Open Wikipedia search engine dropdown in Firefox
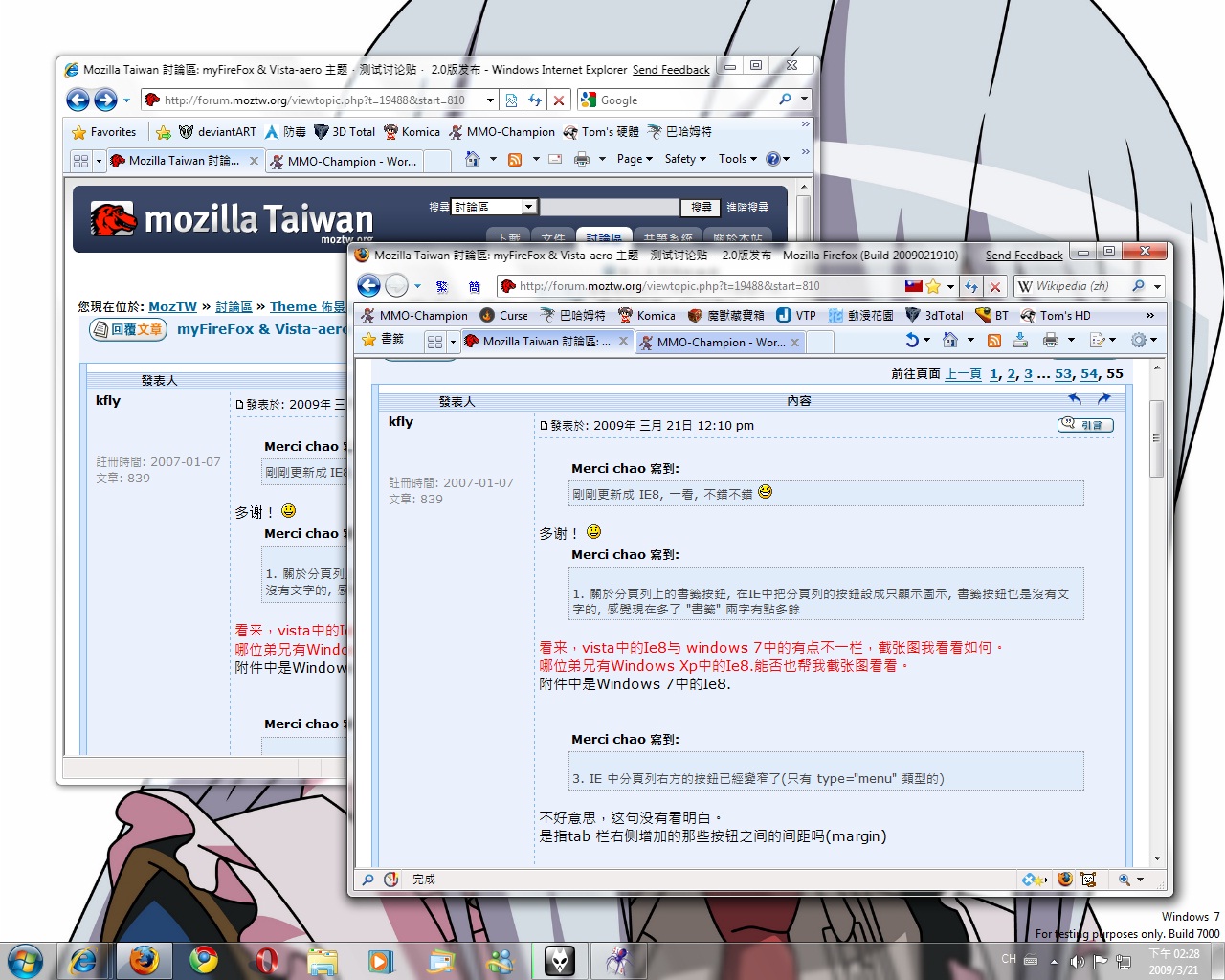This screenshot has width=1225, height=980. pyautogui.click(x=1157, y=286)
